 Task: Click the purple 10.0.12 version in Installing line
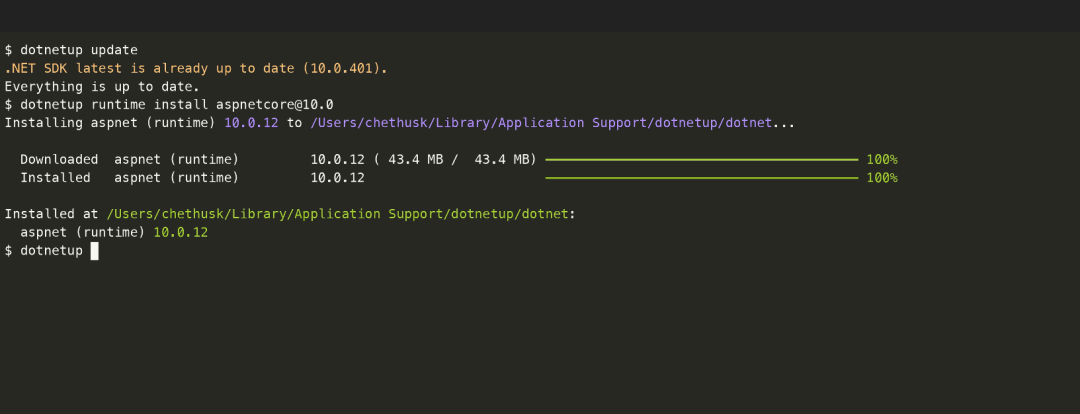(x=251, y=123)
